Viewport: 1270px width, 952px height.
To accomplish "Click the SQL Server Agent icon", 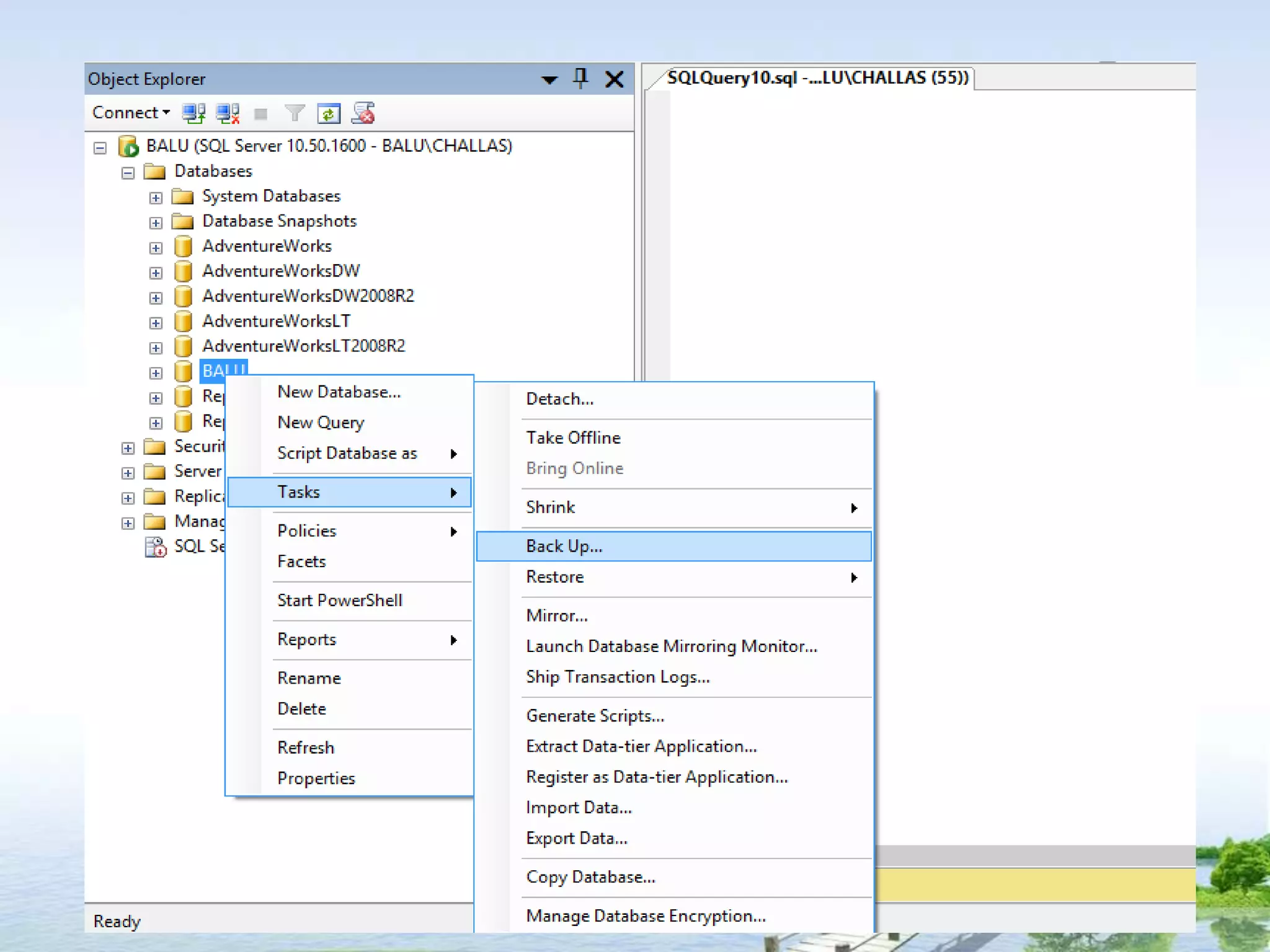I will click(x=155, y=547).
